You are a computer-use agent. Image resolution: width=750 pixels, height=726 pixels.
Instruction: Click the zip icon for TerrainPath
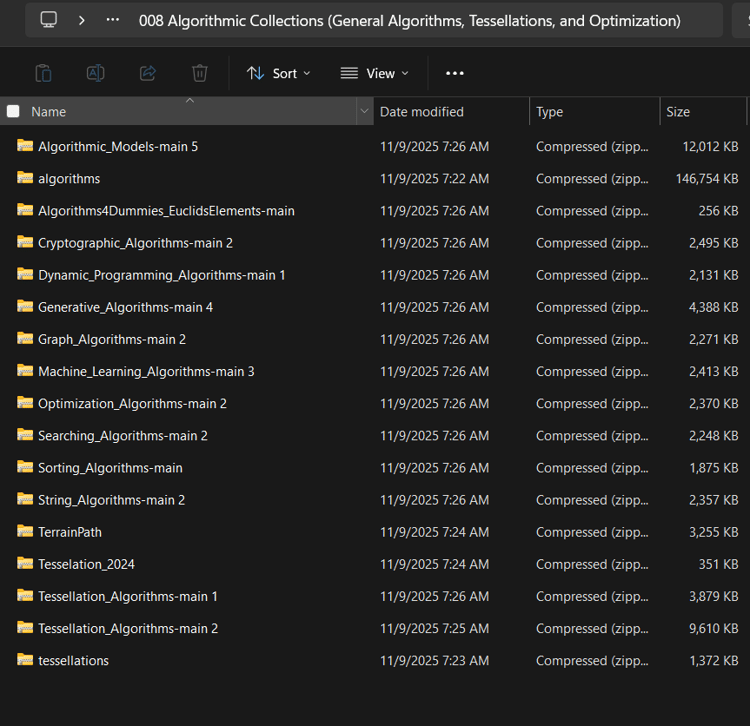click(x=25, y=532)
